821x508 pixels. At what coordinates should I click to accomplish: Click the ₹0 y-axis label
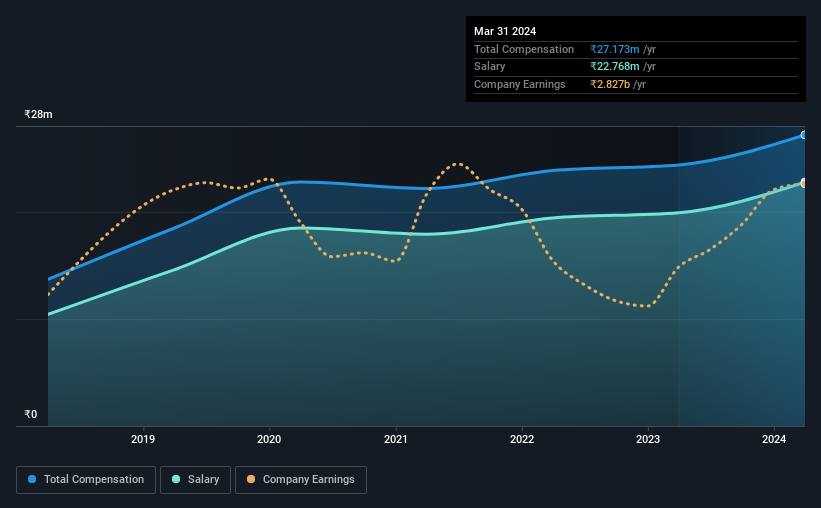pos(31,414)
